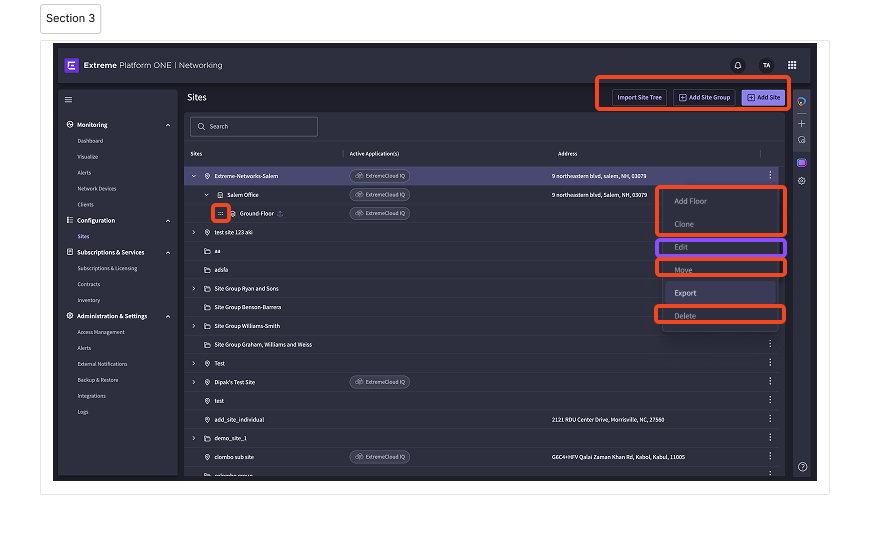Open the three-dot menu for clombo sub site

[x=770, y=456]
